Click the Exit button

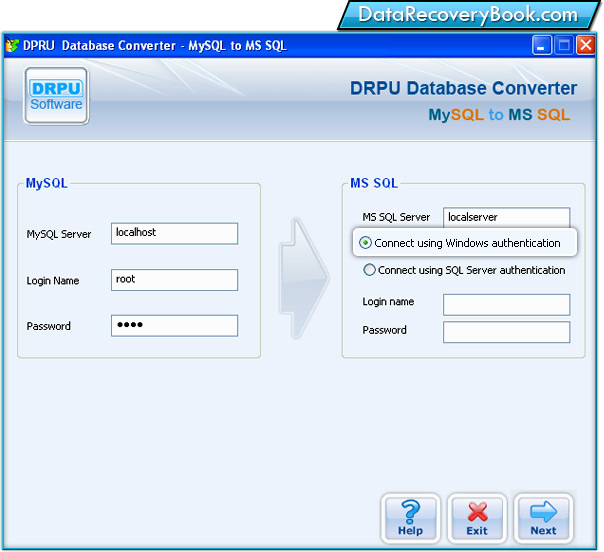(477, 518)
